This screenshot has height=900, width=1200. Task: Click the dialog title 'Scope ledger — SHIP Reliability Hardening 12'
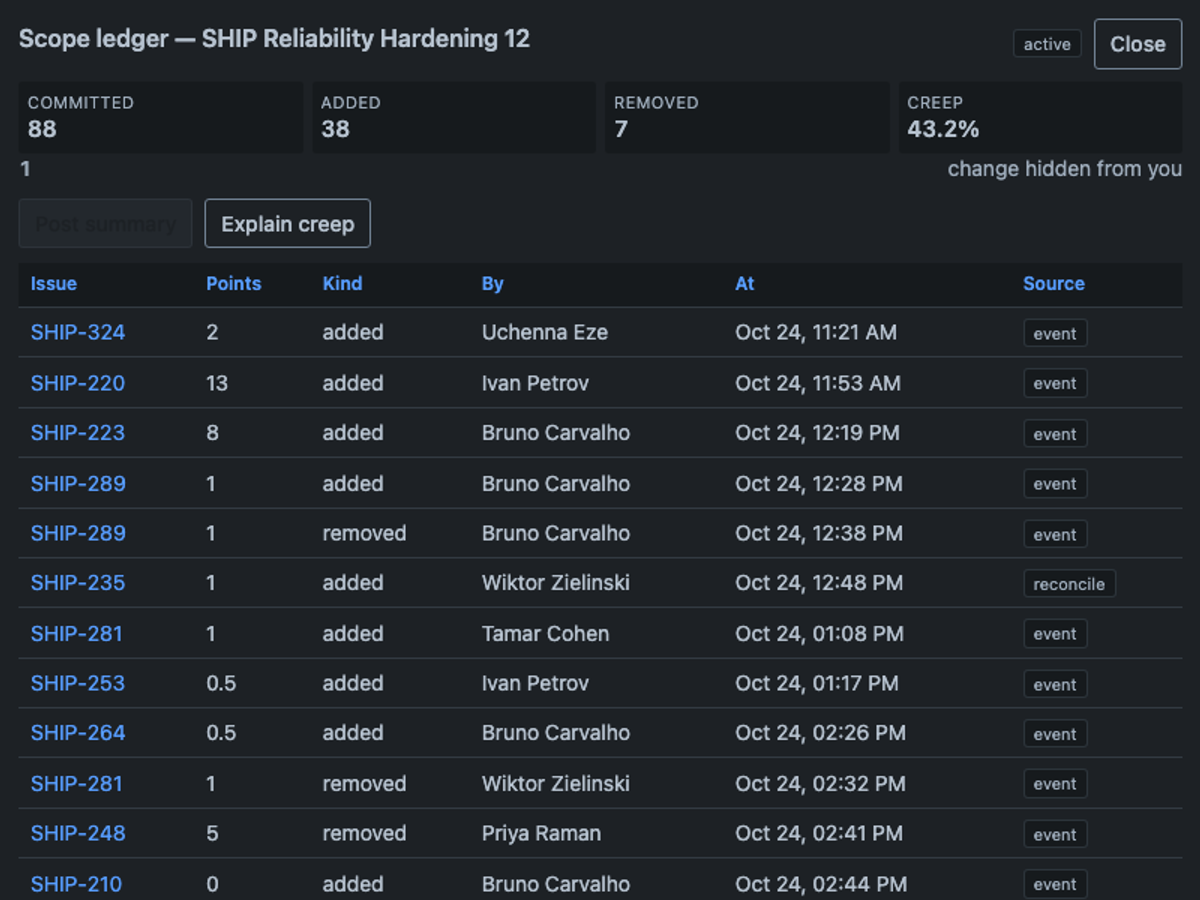tap(275, 39)
